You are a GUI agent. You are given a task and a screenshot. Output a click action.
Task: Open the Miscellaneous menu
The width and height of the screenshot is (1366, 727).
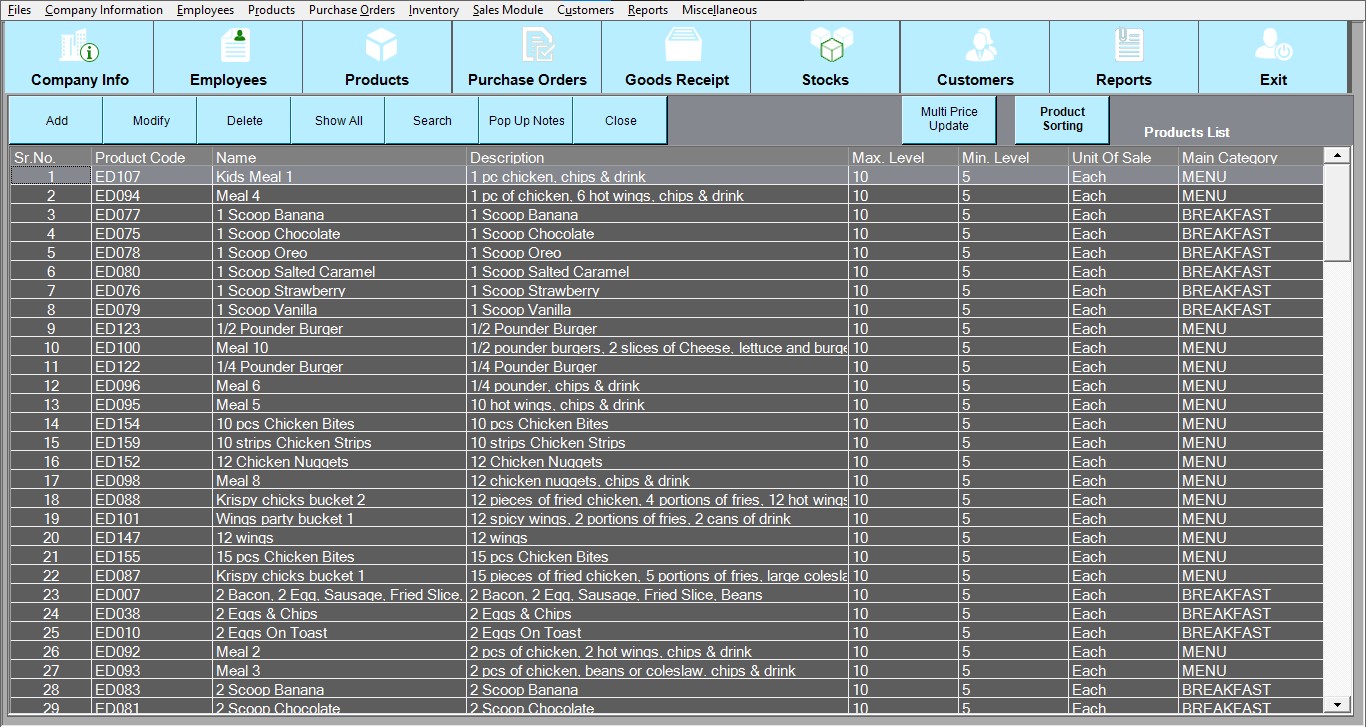point(719,10)
